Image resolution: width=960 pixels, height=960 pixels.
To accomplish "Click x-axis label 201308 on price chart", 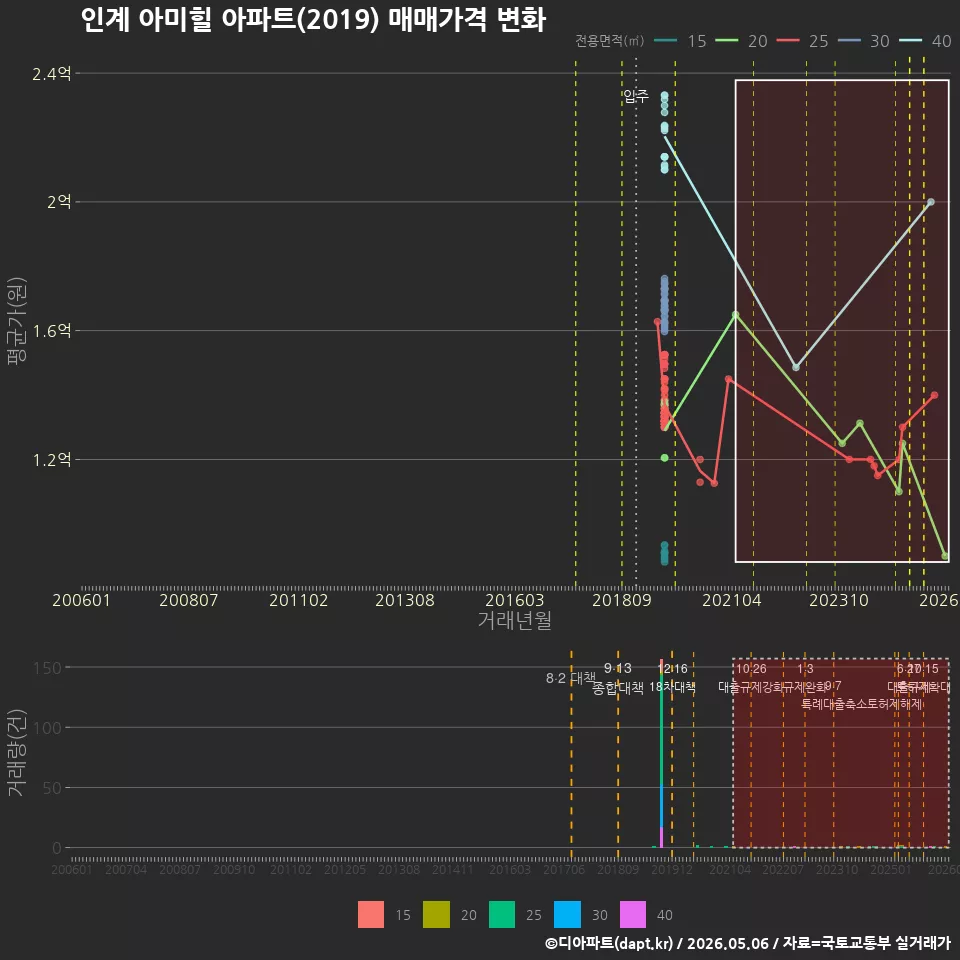I will click(405, 600).
